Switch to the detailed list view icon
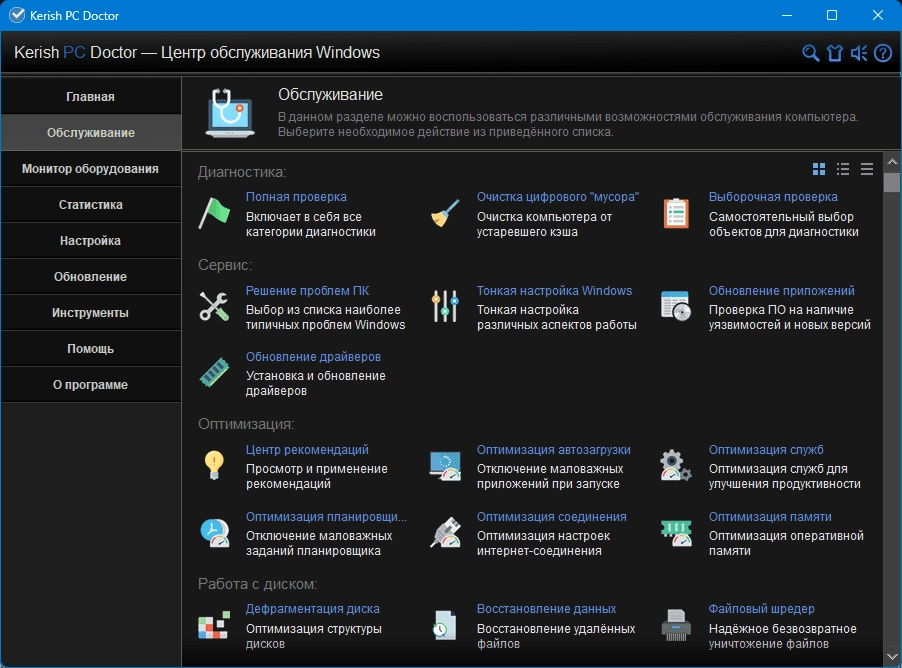902x668 pixels. click(x=843, y=169)
